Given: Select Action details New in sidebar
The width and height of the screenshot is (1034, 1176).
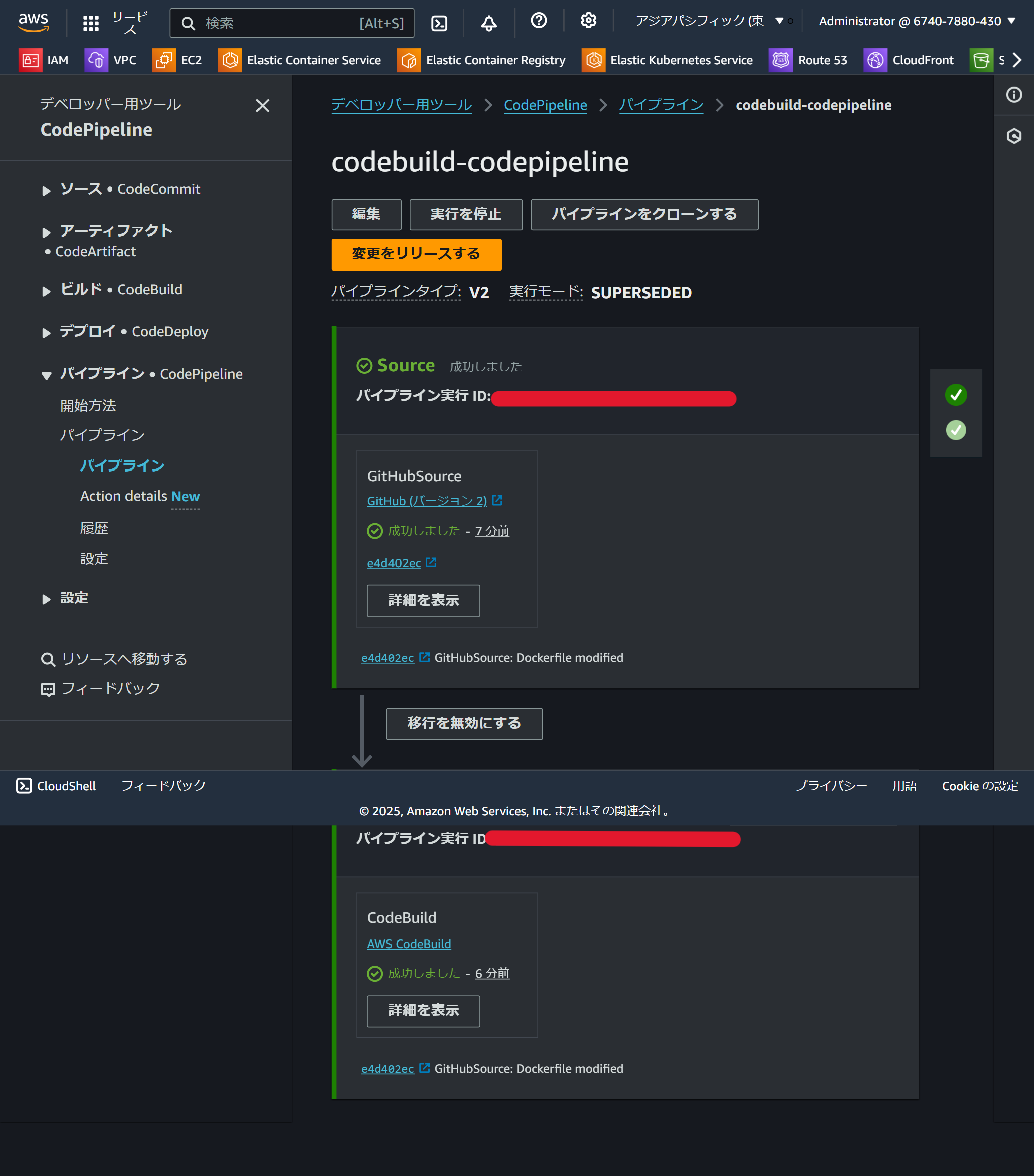Looking at the screenshot, I should (140, 496).
